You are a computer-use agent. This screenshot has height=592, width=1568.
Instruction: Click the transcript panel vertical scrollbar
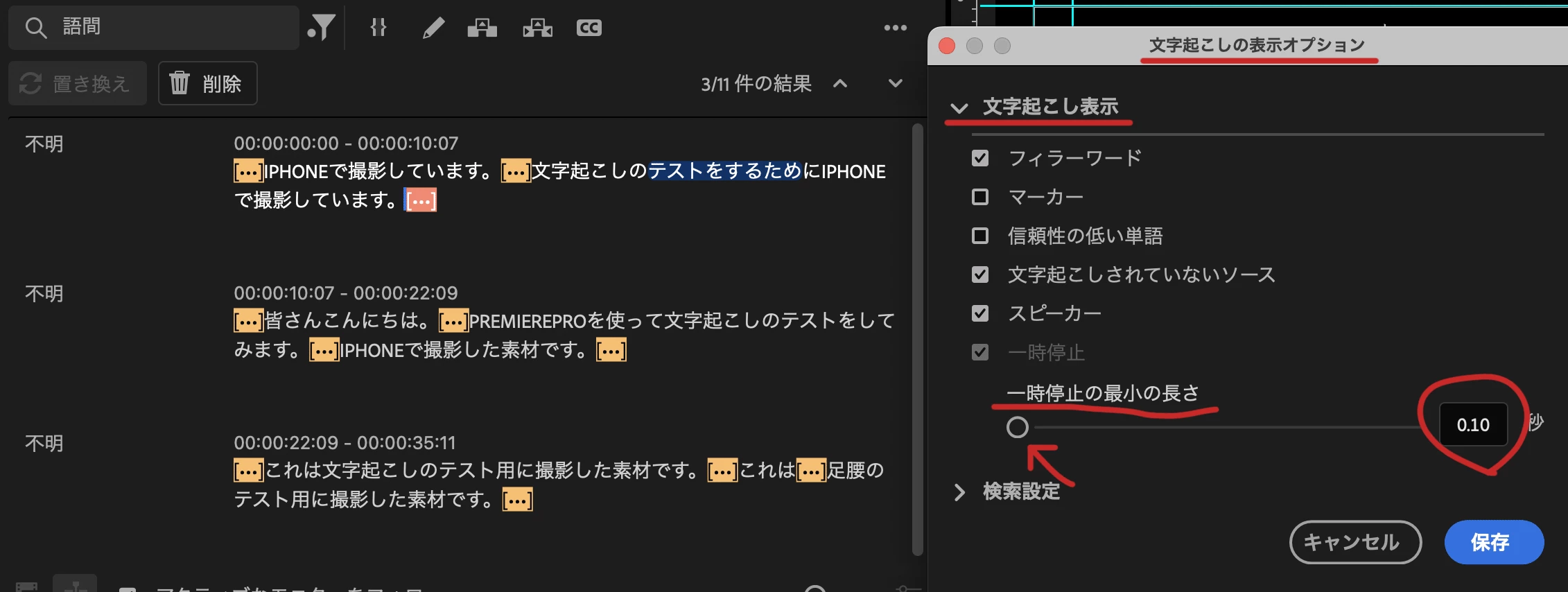[918, 340]
